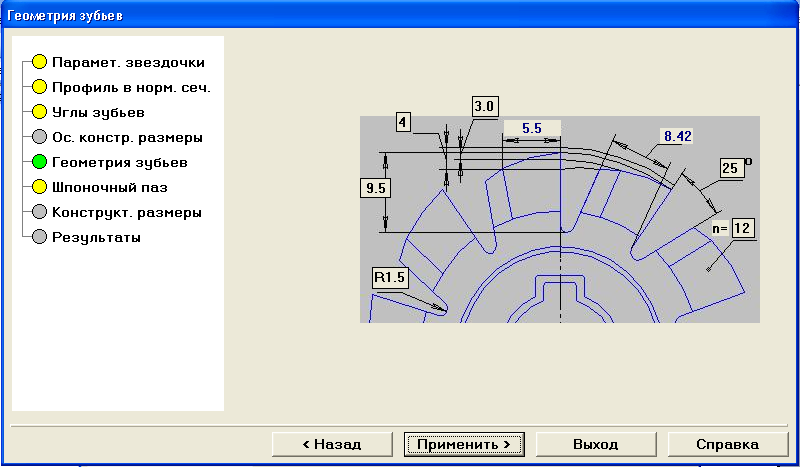Screen dimensions: 800x467
Task: Edit the n= field with value 12
Action: (742, 228)
